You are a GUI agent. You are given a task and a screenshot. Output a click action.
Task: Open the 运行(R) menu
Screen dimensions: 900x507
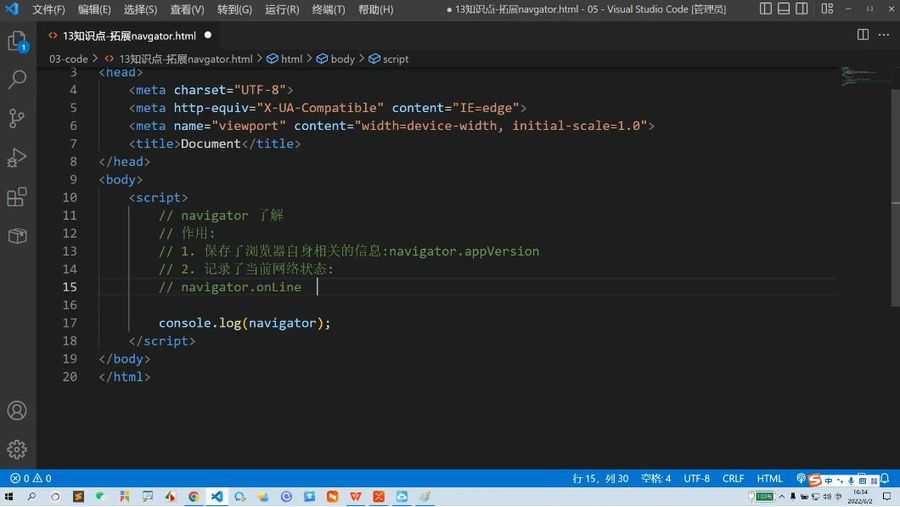click(282, 10)
